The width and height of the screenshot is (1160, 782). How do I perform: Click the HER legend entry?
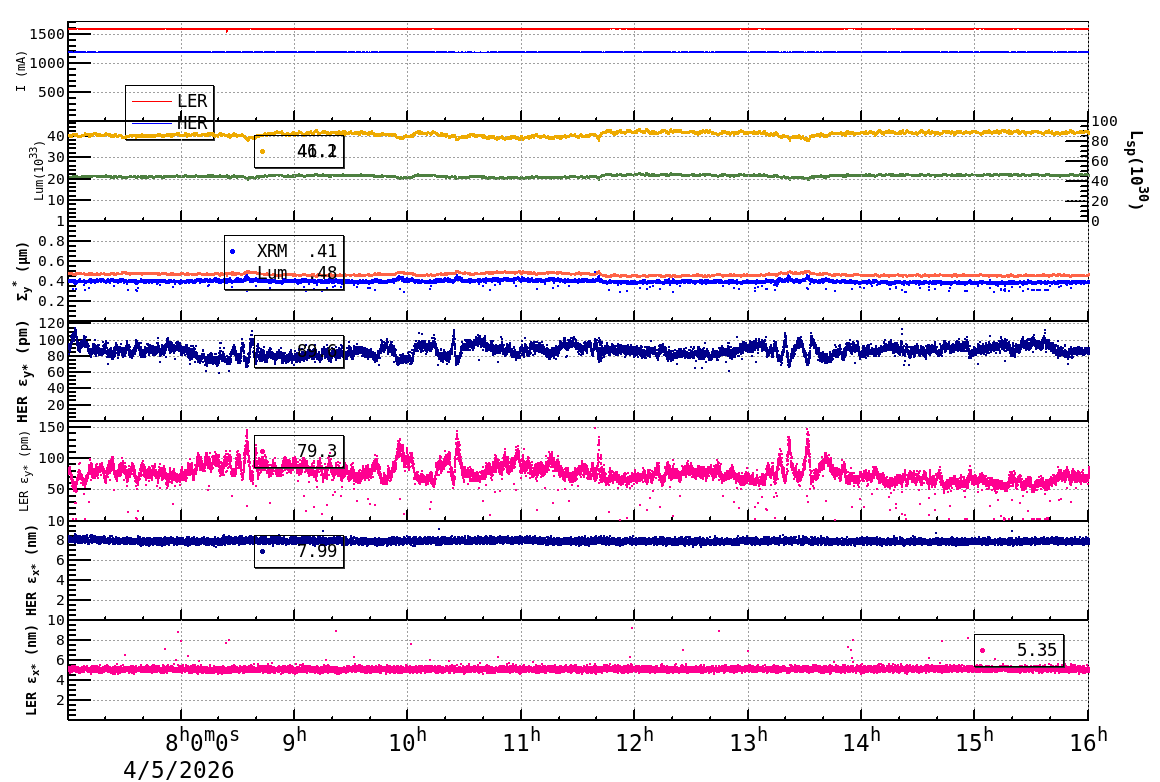point(169,123)
